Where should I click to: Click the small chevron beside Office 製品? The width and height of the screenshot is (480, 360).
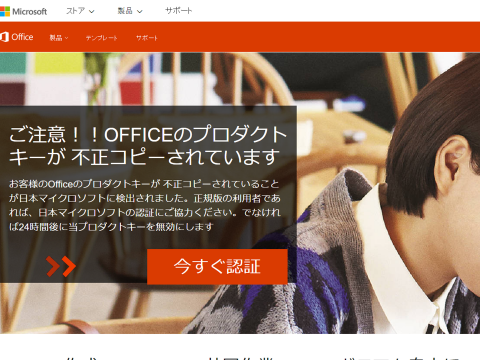click(66, 38)
